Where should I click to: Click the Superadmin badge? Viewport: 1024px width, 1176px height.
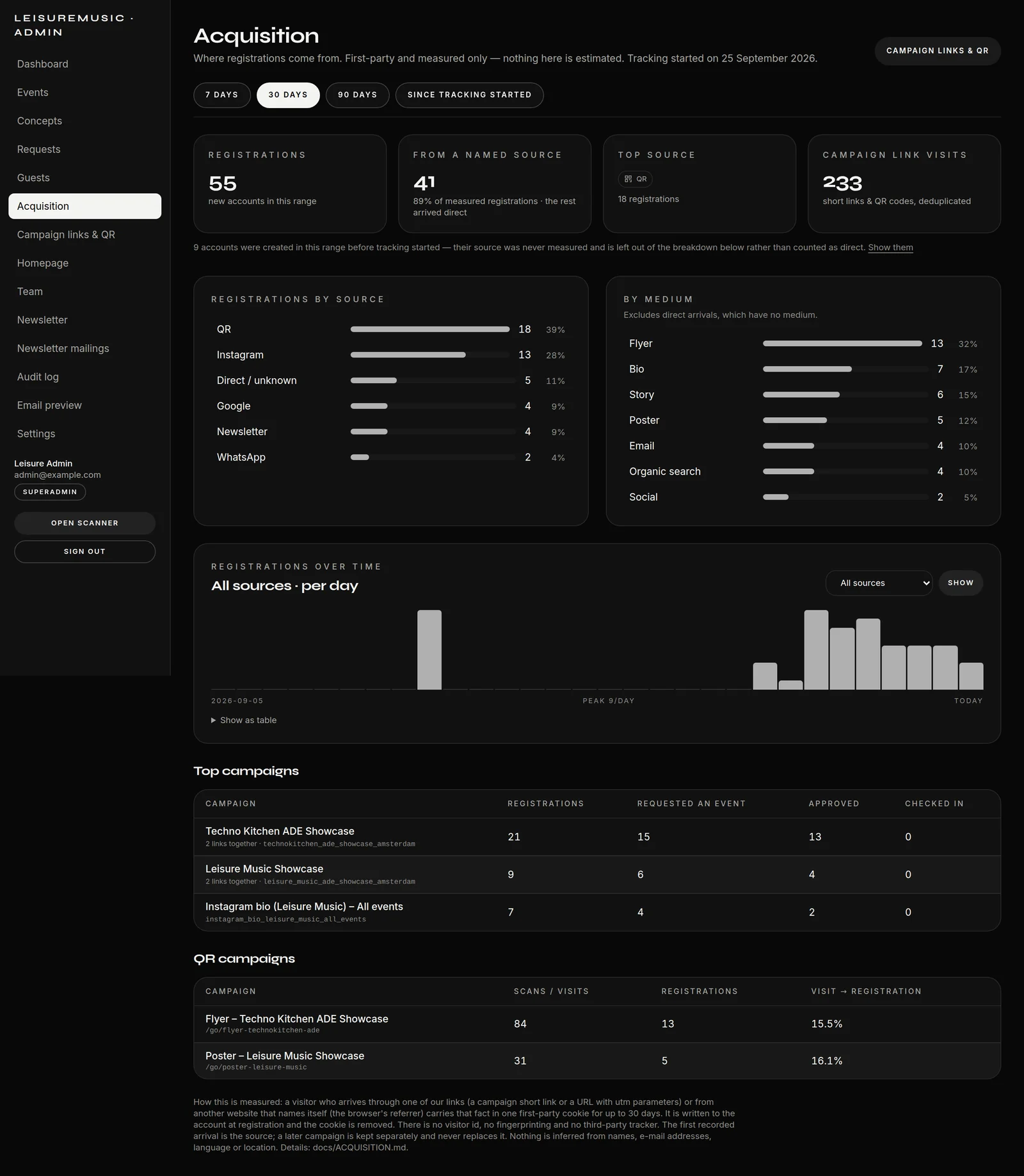[50, 492]
